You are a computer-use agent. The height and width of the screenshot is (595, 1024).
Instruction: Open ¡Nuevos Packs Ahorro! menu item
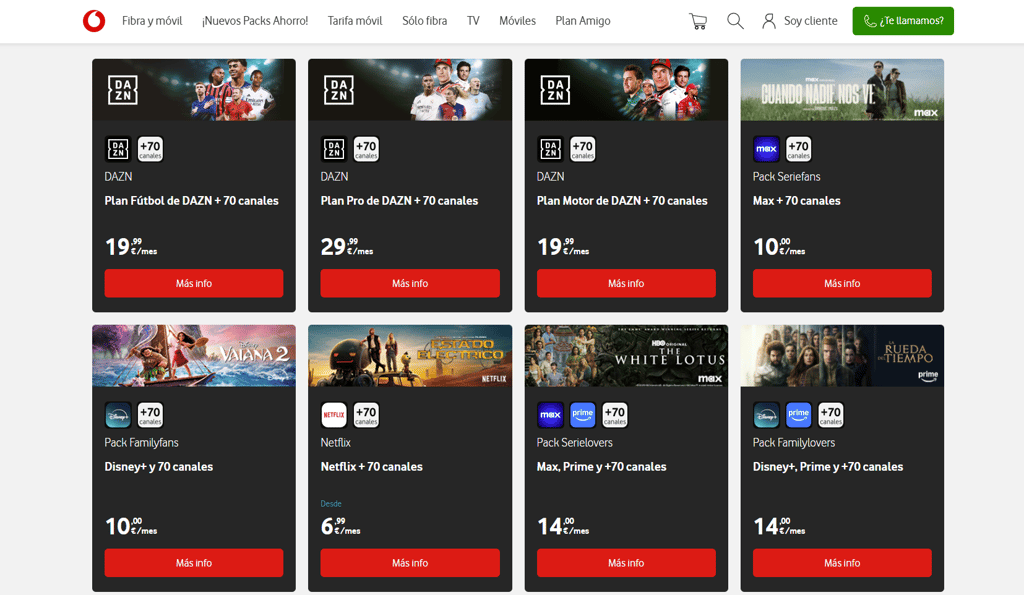point(255,21)
